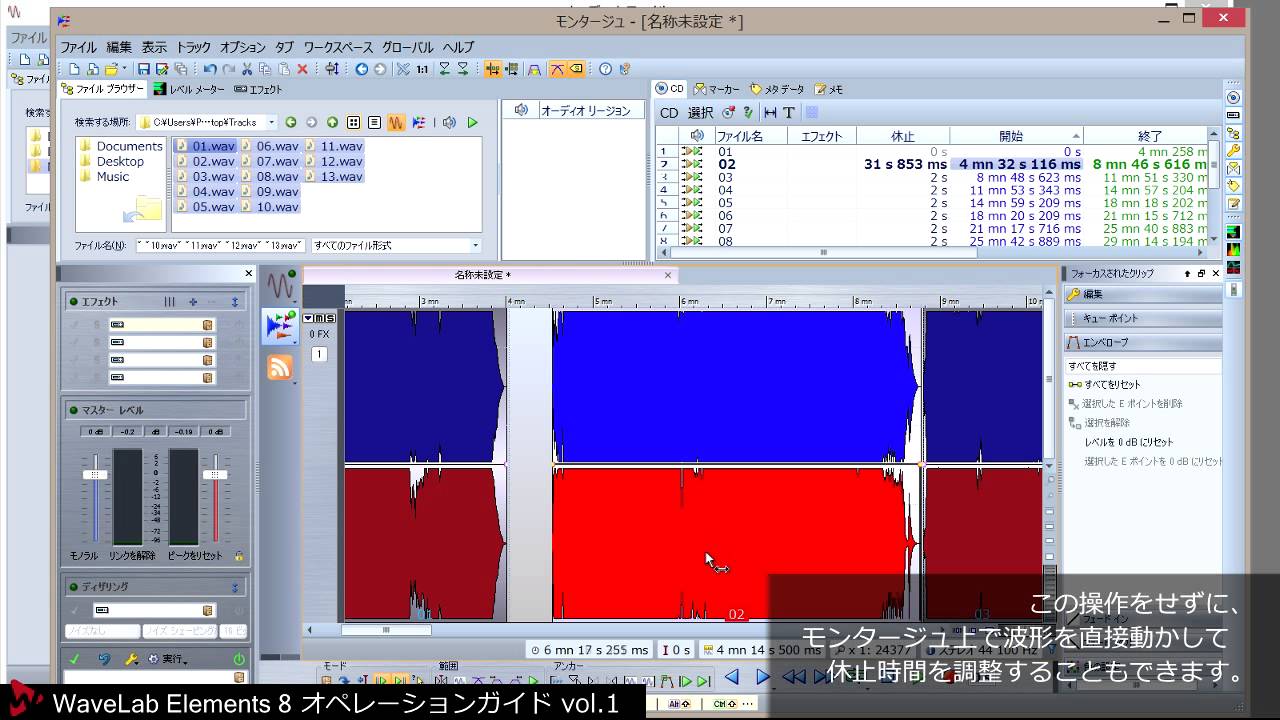The width and height of the screenshot is (1280, 720).
Task: Open the すべてのファイル形式 file type dropdown
Action: click(x=475, y=245)
